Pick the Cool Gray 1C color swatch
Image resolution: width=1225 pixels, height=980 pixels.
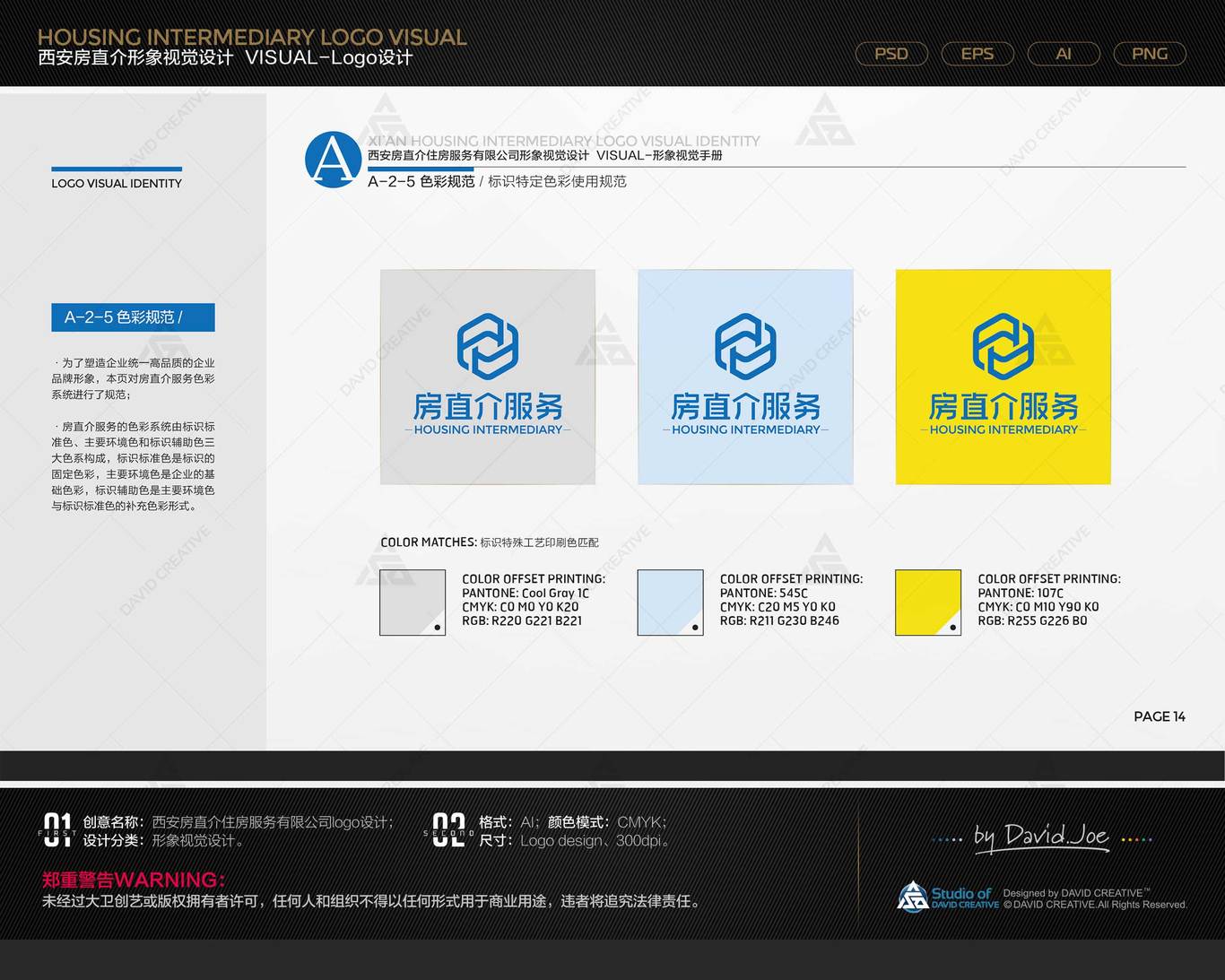413,603
